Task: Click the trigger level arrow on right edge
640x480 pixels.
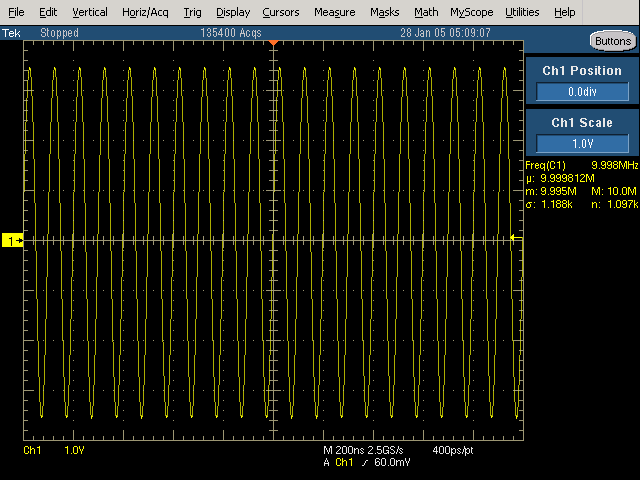Action: point(514,237)
